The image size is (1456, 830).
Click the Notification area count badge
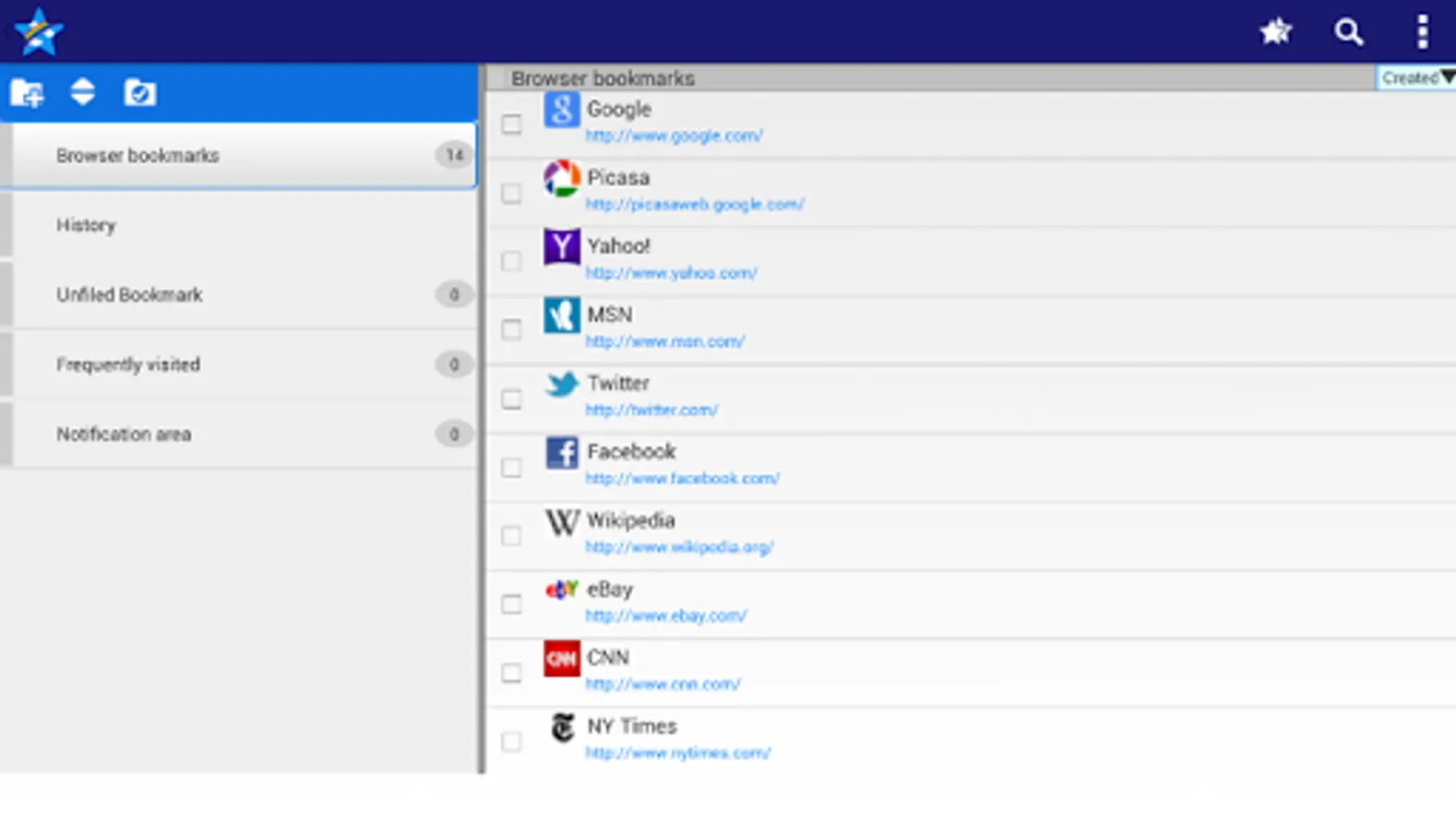[454, 433]
